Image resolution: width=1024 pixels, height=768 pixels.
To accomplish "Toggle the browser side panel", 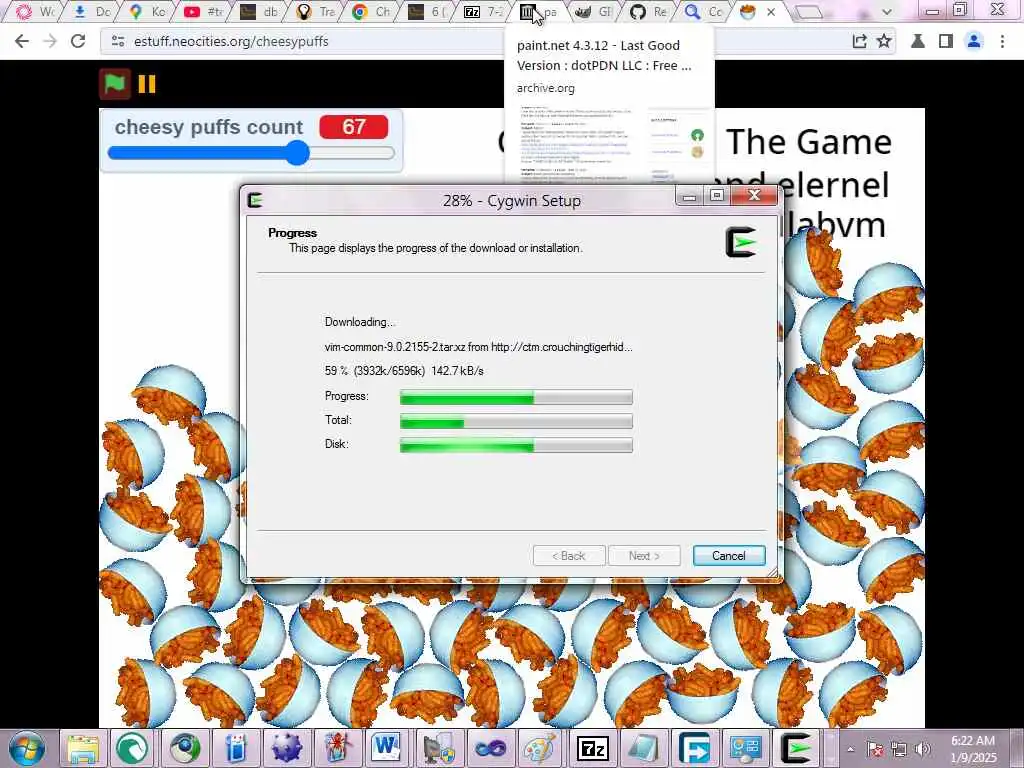I will [x=945, y=41].
